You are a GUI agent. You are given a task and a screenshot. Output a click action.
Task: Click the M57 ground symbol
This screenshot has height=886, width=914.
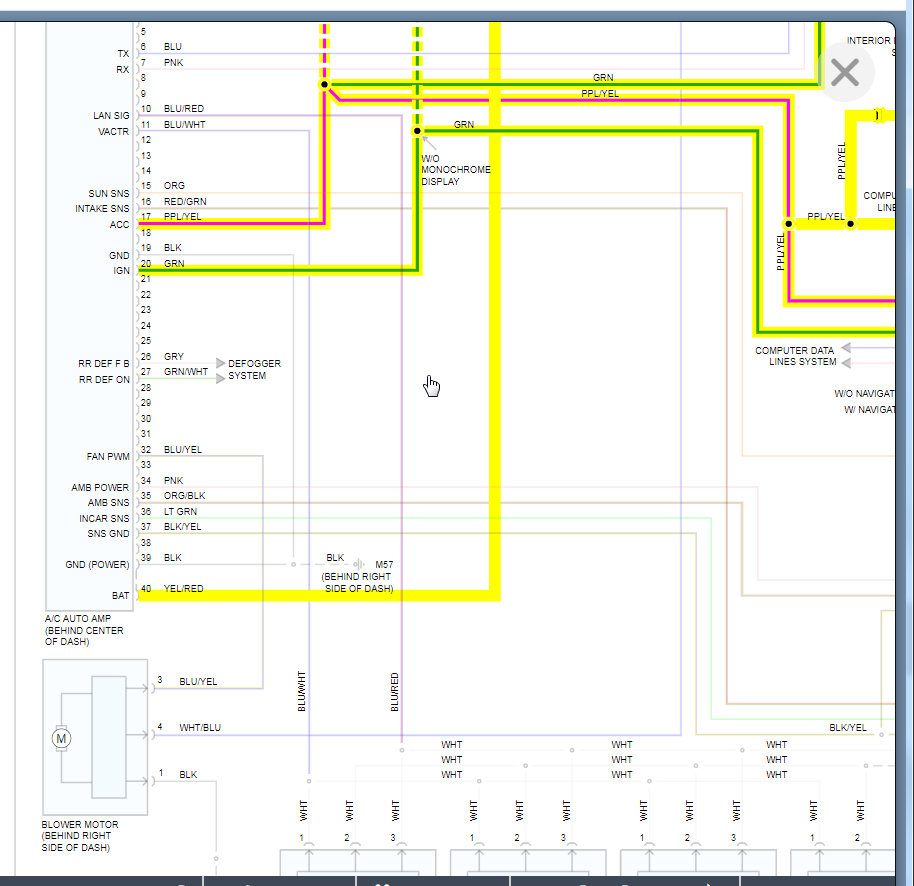tap(359, 564)
